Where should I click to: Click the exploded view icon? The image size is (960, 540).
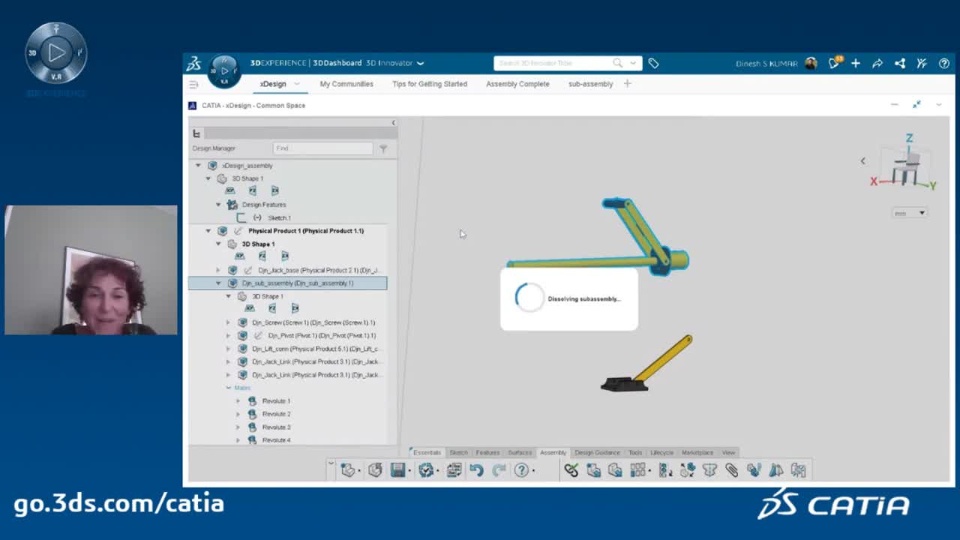tap(688, 470)
